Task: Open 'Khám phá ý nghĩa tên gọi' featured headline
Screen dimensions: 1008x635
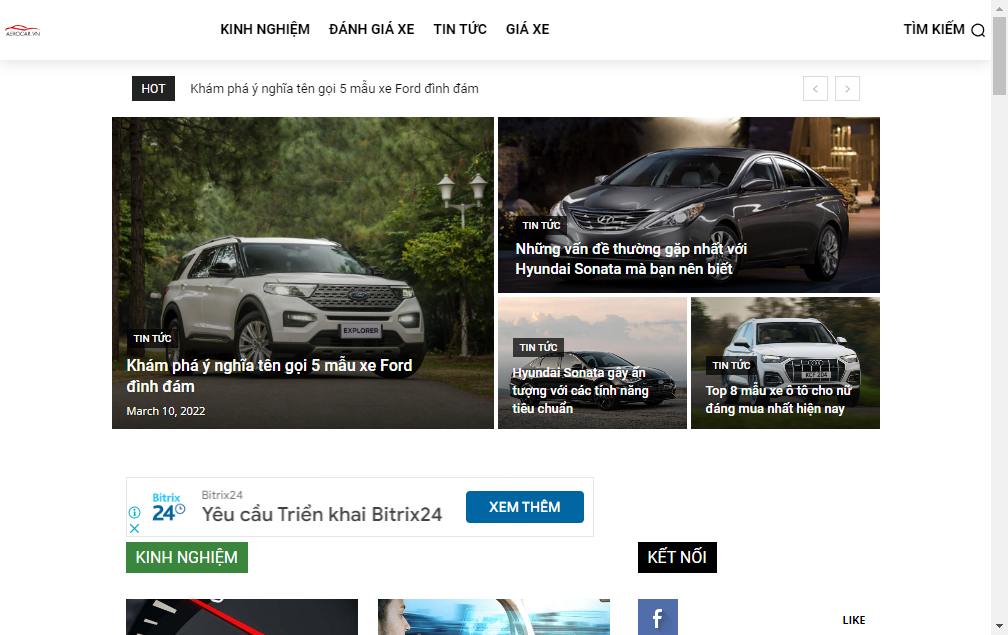Action: click(269, 376)
